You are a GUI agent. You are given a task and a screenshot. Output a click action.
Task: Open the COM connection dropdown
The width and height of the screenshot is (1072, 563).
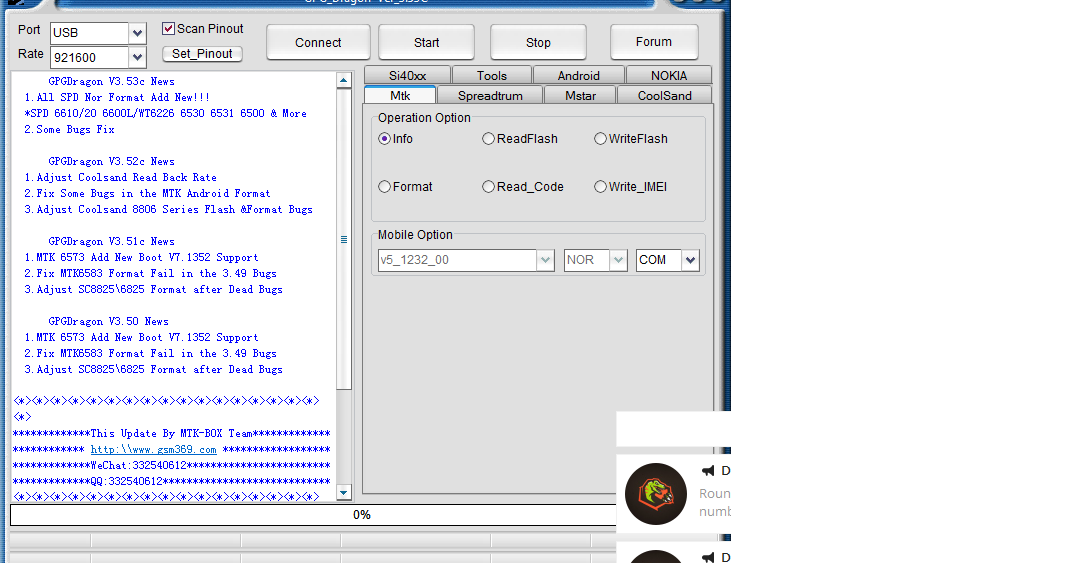click(x=691, y=260)
